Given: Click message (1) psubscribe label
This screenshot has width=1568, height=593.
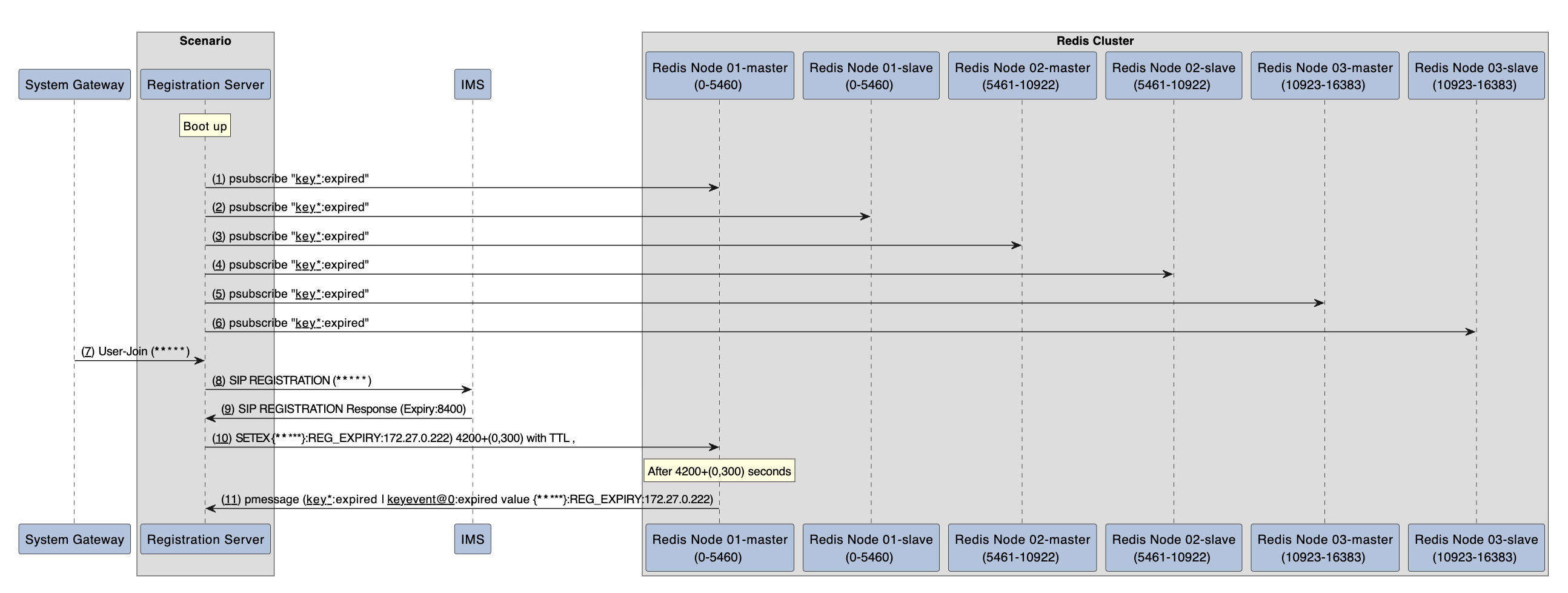Looking at the screenshot, I should click(x=290, y=179).
